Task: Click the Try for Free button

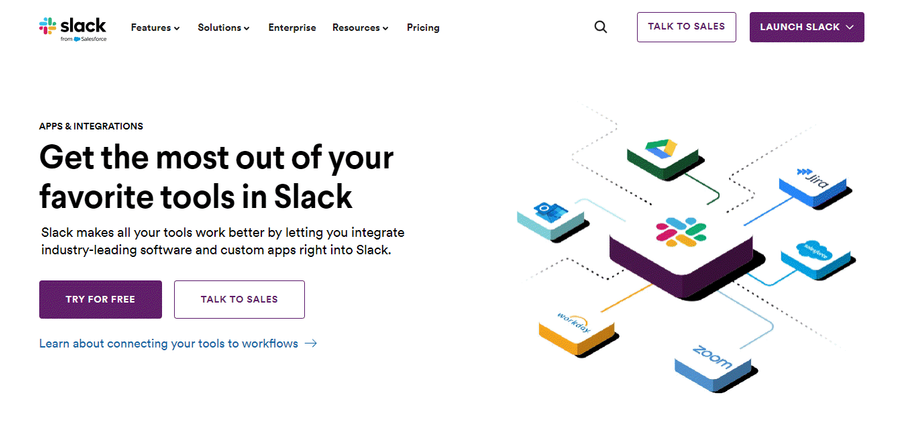Action: point(100,299)
